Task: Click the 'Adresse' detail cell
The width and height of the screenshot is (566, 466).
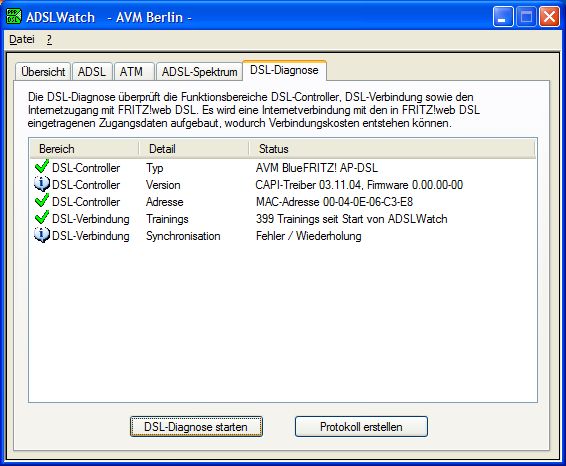Action: click(165, 202)
